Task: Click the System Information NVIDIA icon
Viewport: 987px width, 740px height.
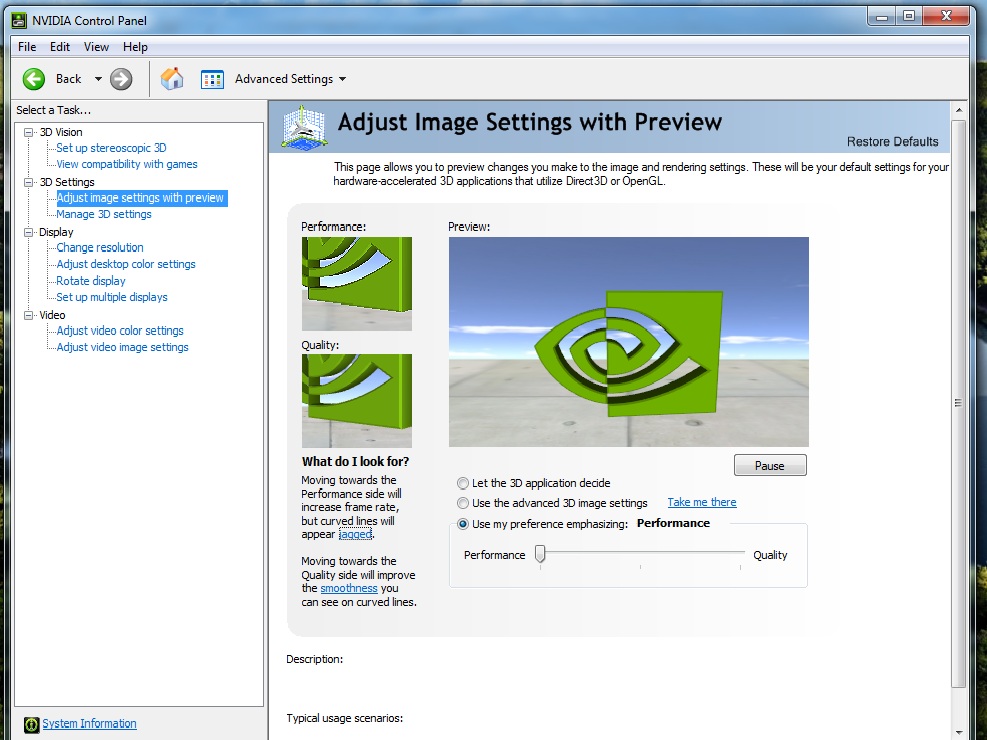Action: tap(31, 724)
